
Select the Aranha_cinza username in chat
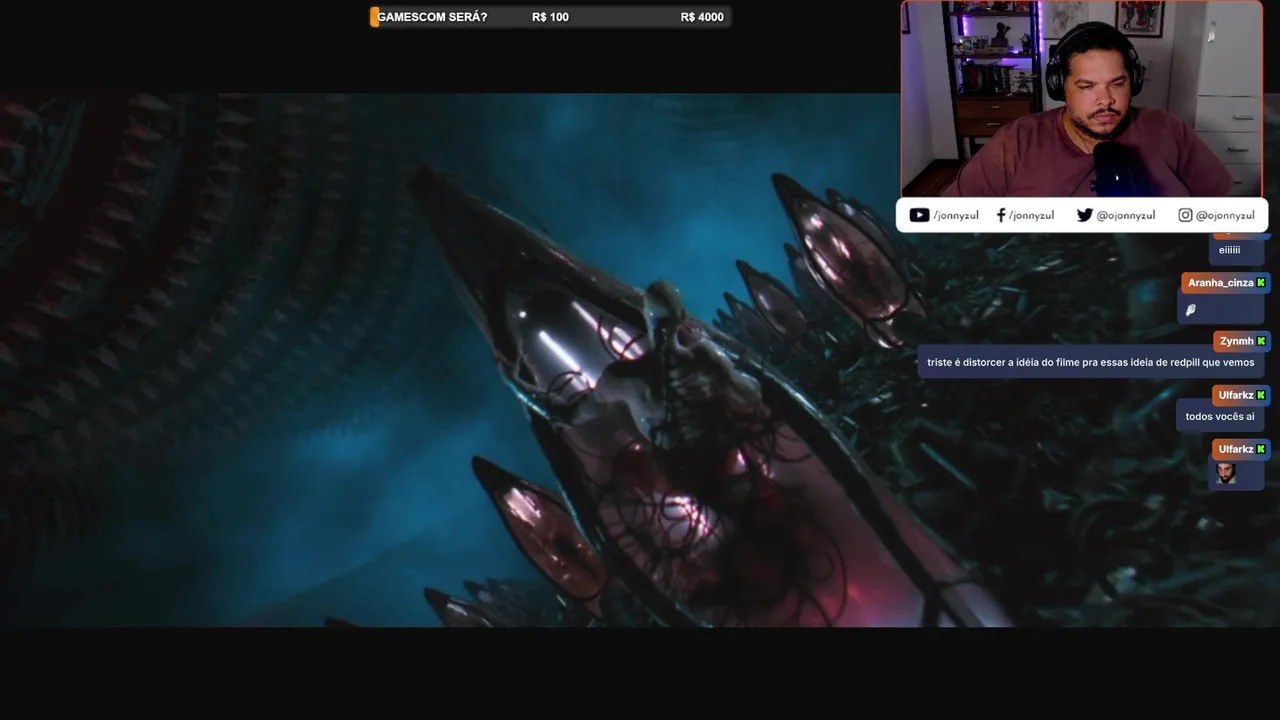1220,283
